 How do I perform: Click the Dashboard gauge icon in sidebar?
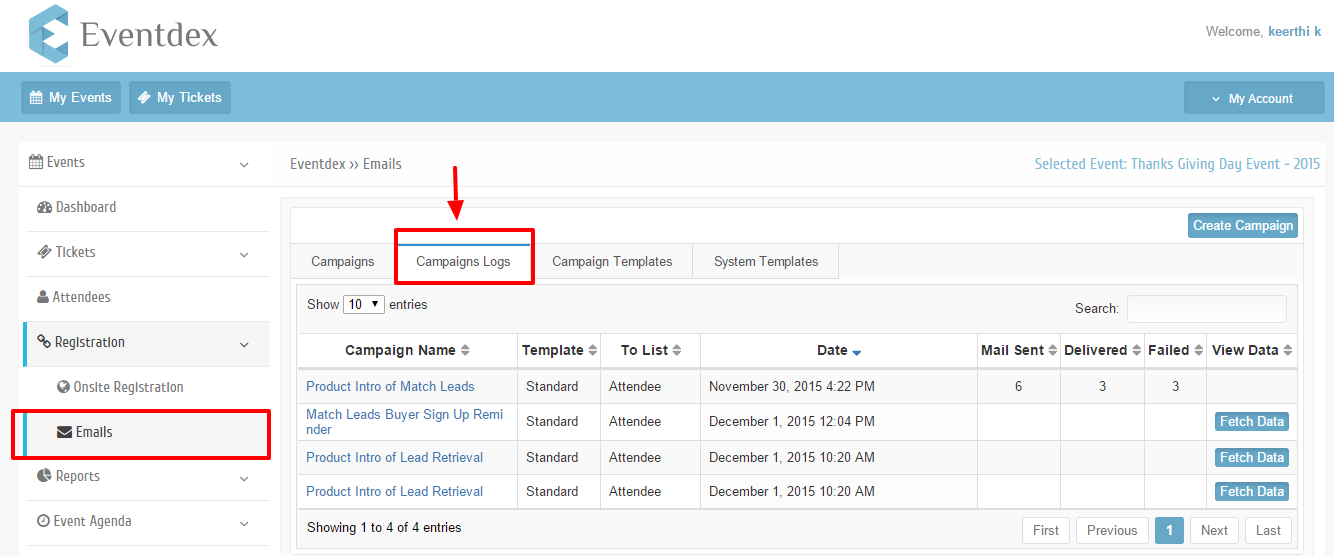44,208
